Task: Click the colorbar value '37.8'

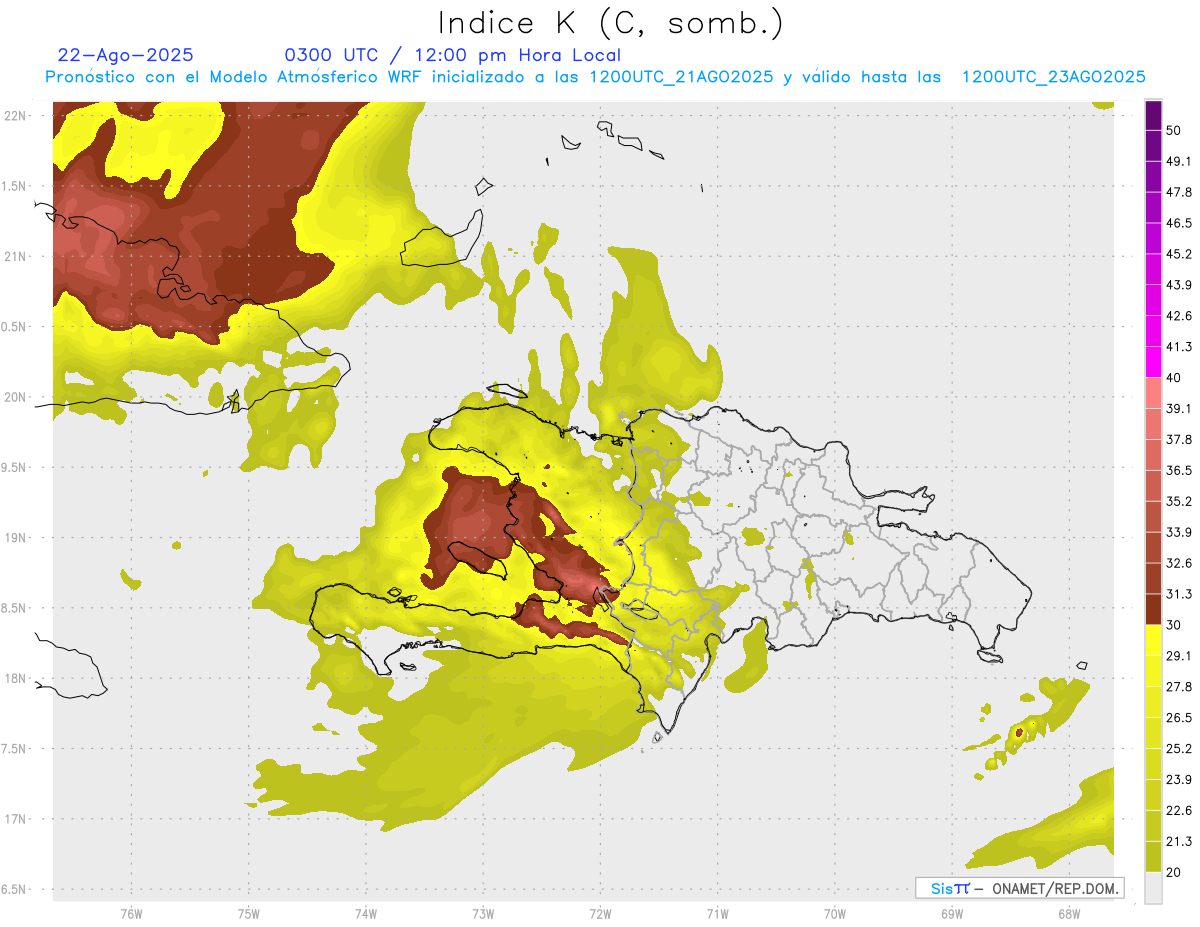Action: (x=1180, y=439)
